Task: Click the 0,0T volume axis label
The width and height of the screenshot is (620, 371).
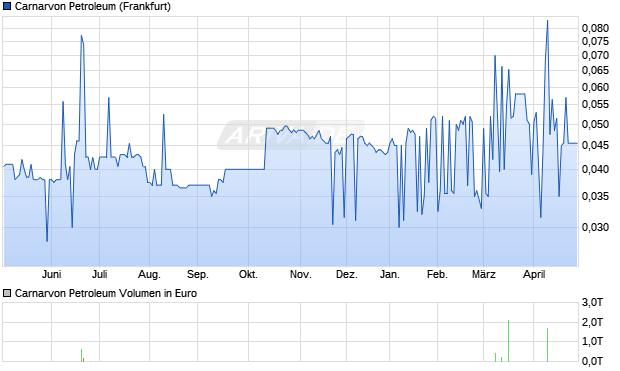Action: click(x=592, y=361)
